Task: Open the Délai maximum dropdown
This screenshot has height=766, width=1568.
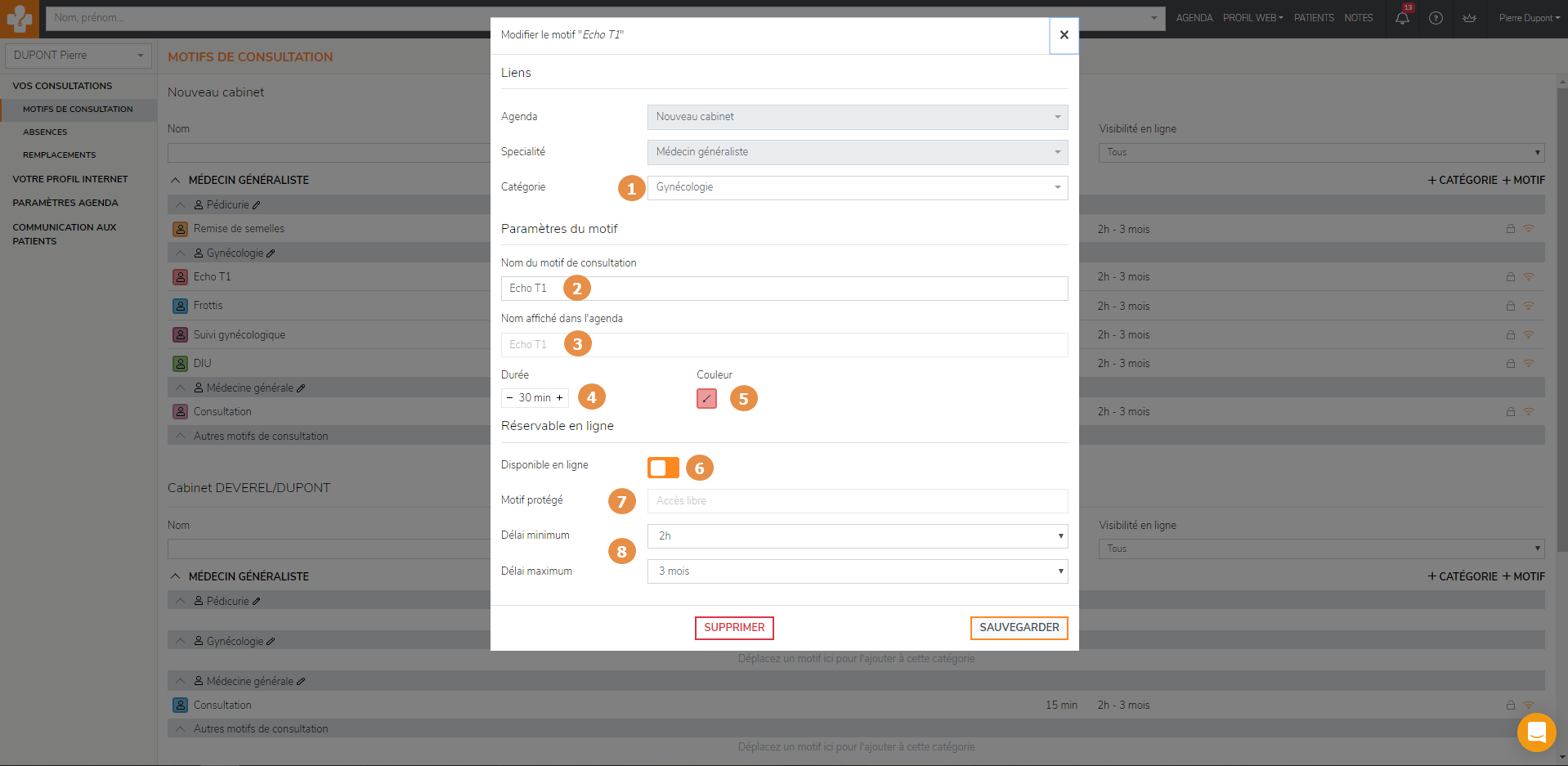Action: coord(858,571)
